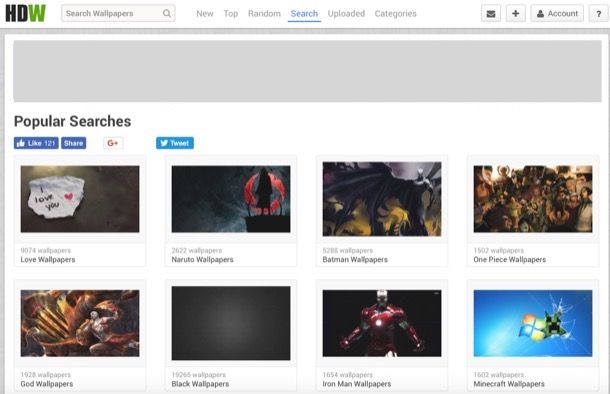The height and width of the screenshot is (394, 610).
Task: Click the Naruto Wallpapers link
Action: pyautogui.click(x=202, y=259)
